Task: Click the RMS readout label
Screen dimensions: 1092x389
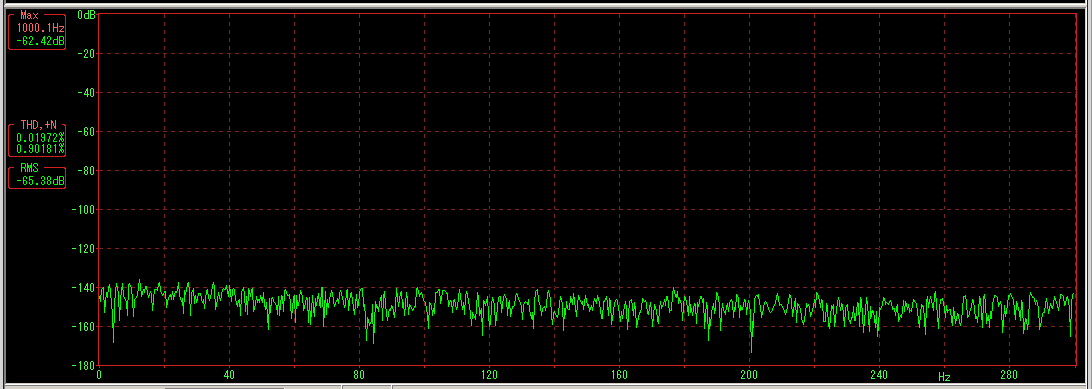Action: coord(29,168)
